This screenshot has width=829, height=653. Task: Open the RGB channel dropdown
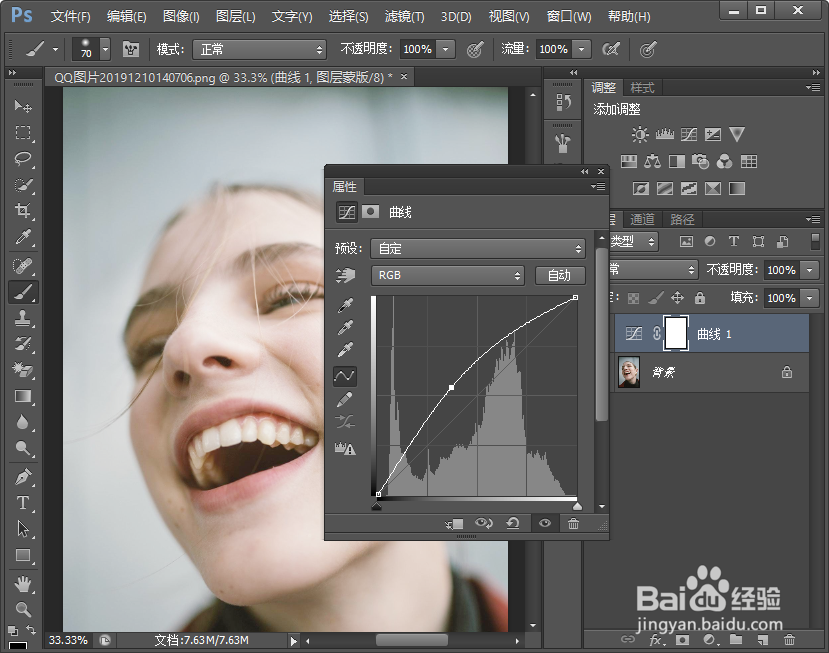[447, 275]
